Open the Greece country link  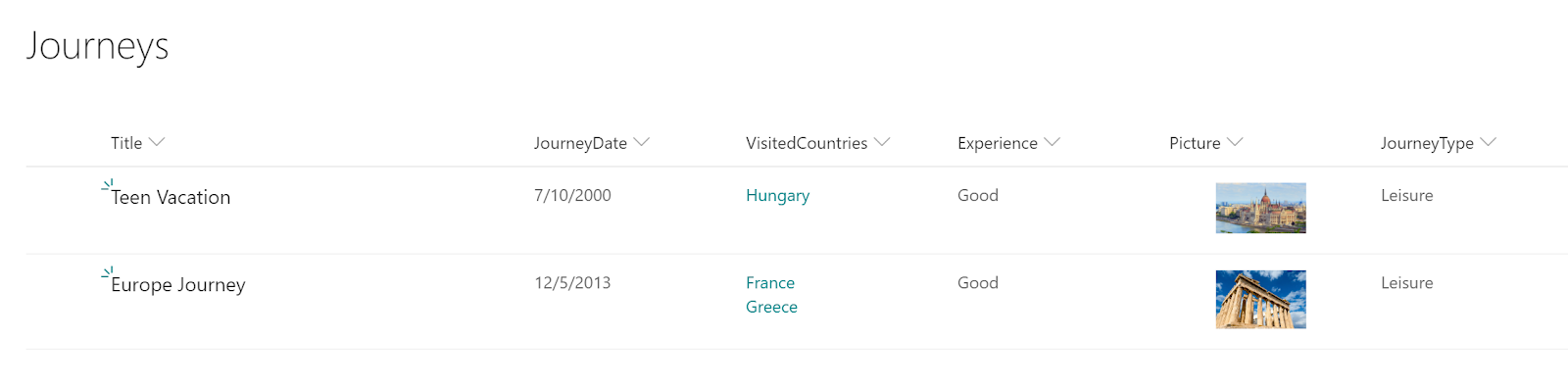coord(771,307)
